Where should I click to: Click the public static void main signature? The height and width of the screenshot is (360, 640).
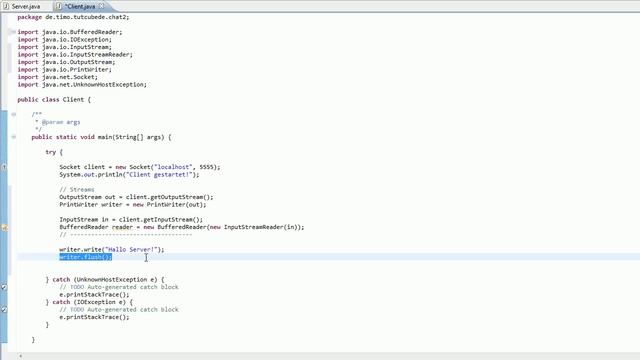101,137
